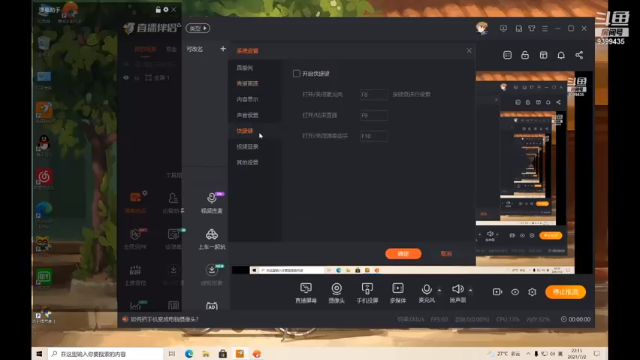Image resolution: width=640 pixels, height=360 pixels.
Task: Toggle the preview eye icon beside the gear
Action: [x=515, y=292]
